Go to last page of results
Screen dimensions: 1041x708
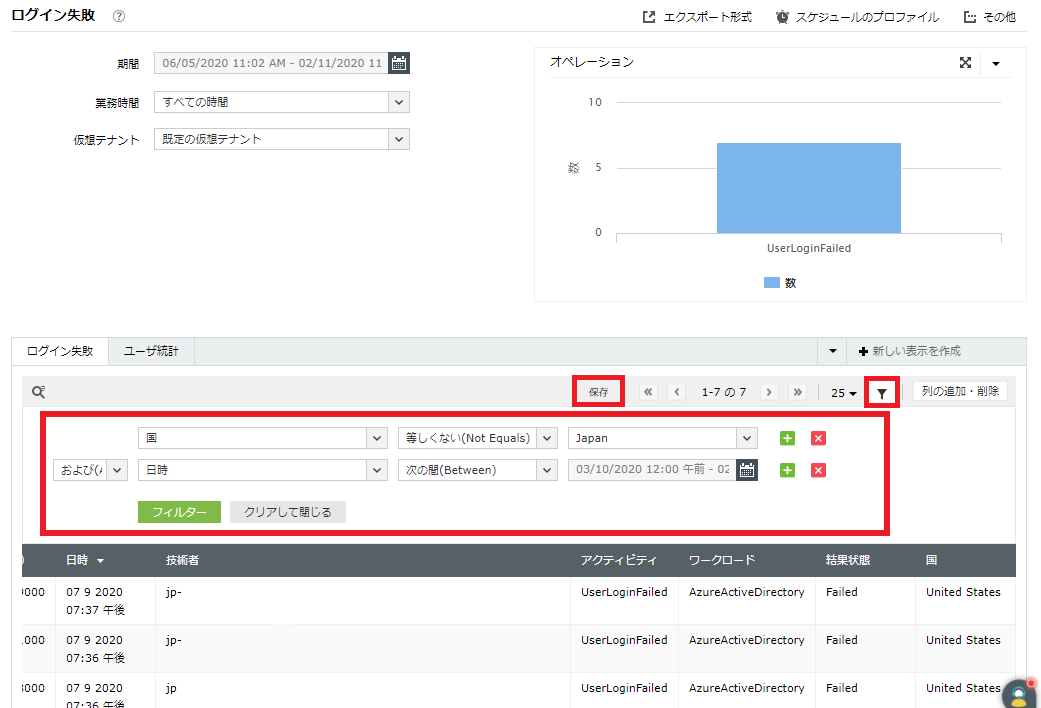tap(797, 392)
